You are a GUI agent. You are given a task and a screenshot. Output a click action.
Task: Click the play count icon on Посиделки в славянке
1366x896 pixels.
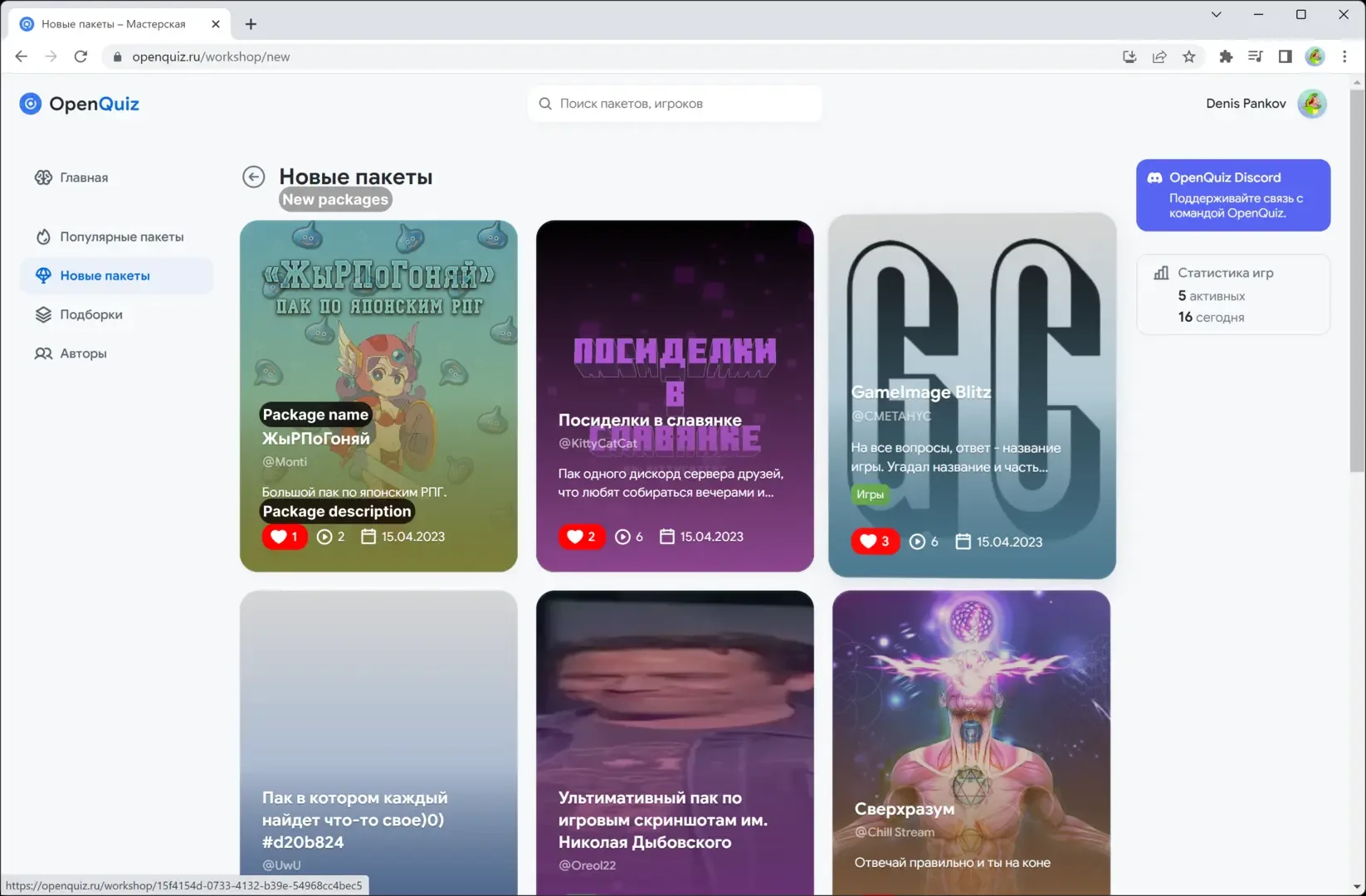(x=622, y=537)
